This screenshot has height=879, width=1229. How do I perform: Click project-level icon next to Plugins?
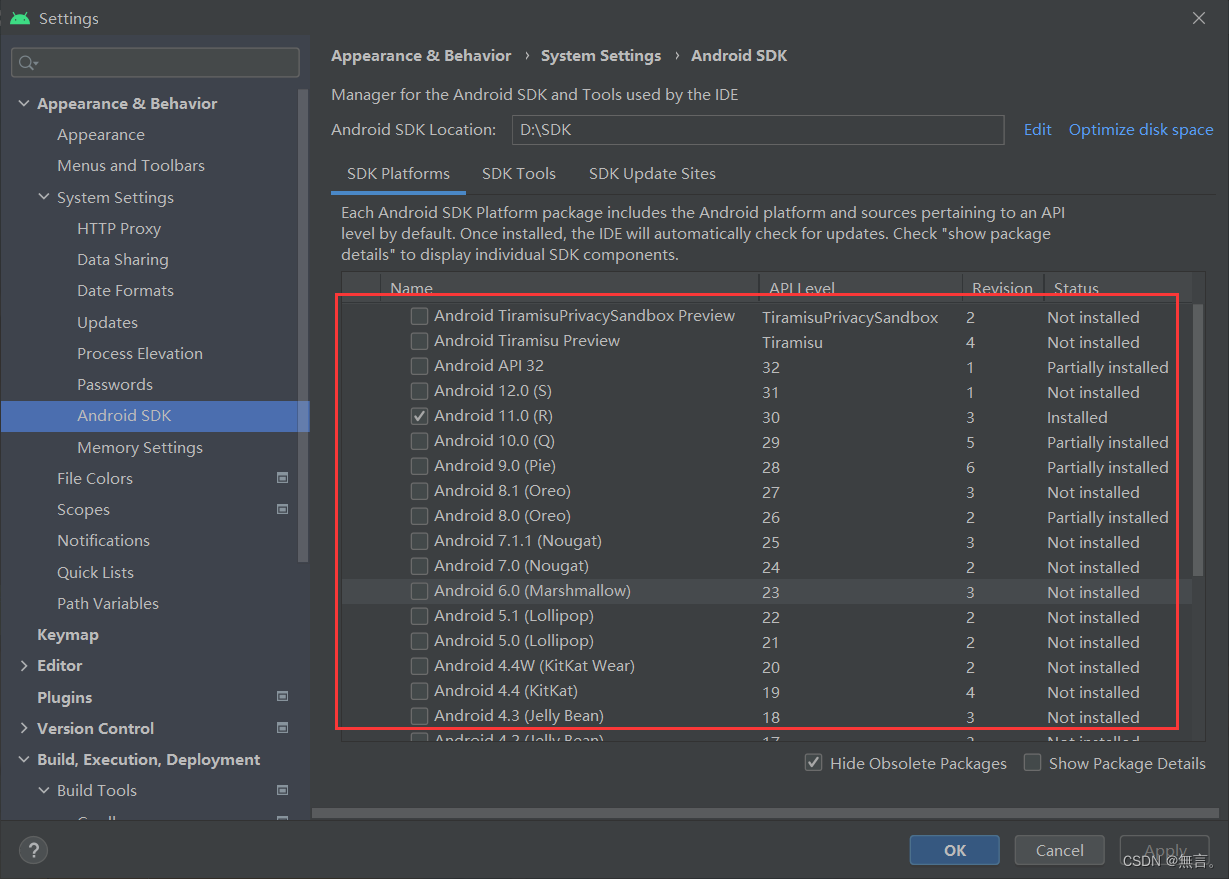tap(283, 697)
